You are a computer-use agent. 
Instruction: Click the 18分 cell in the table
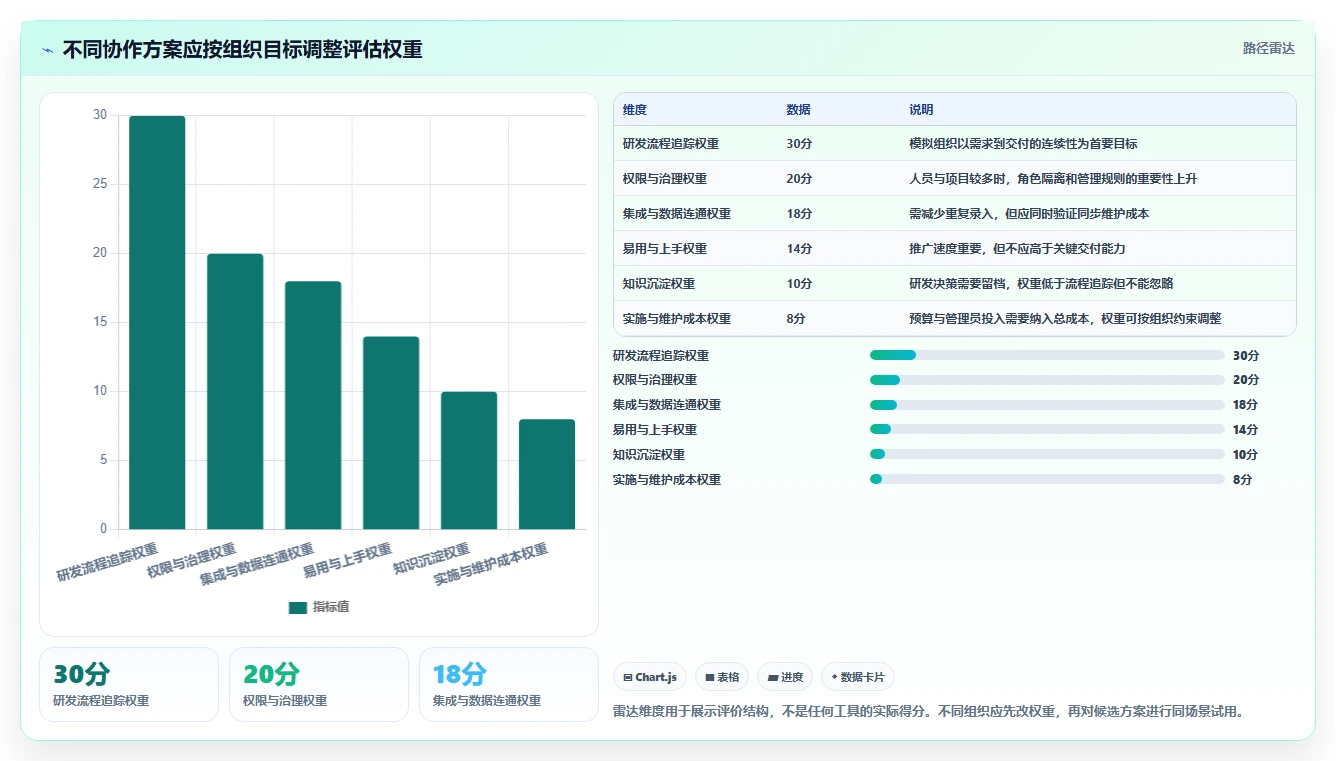838,214
